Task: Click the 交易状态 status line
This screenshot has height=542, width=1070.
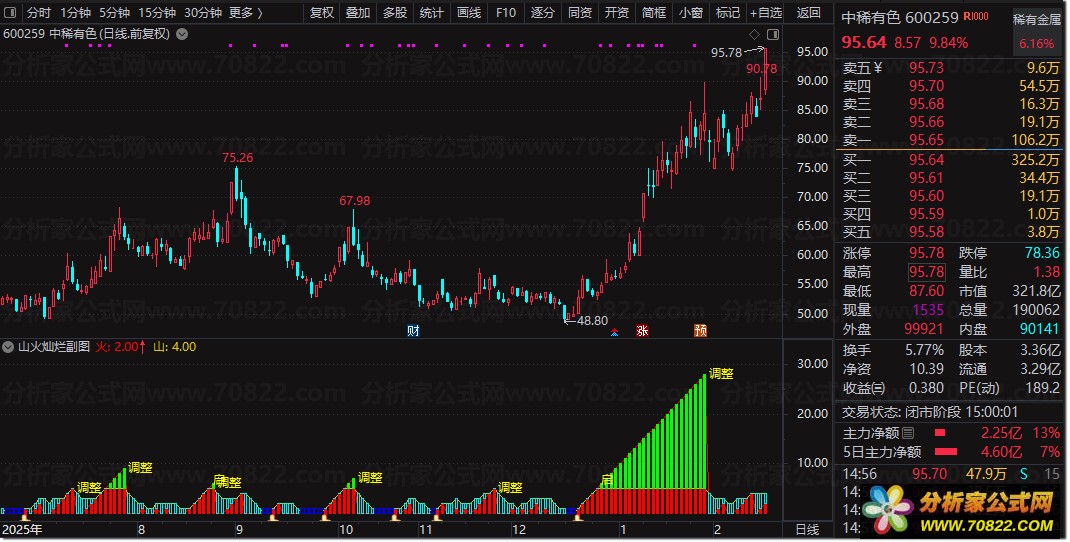Action: click(929, 412)
